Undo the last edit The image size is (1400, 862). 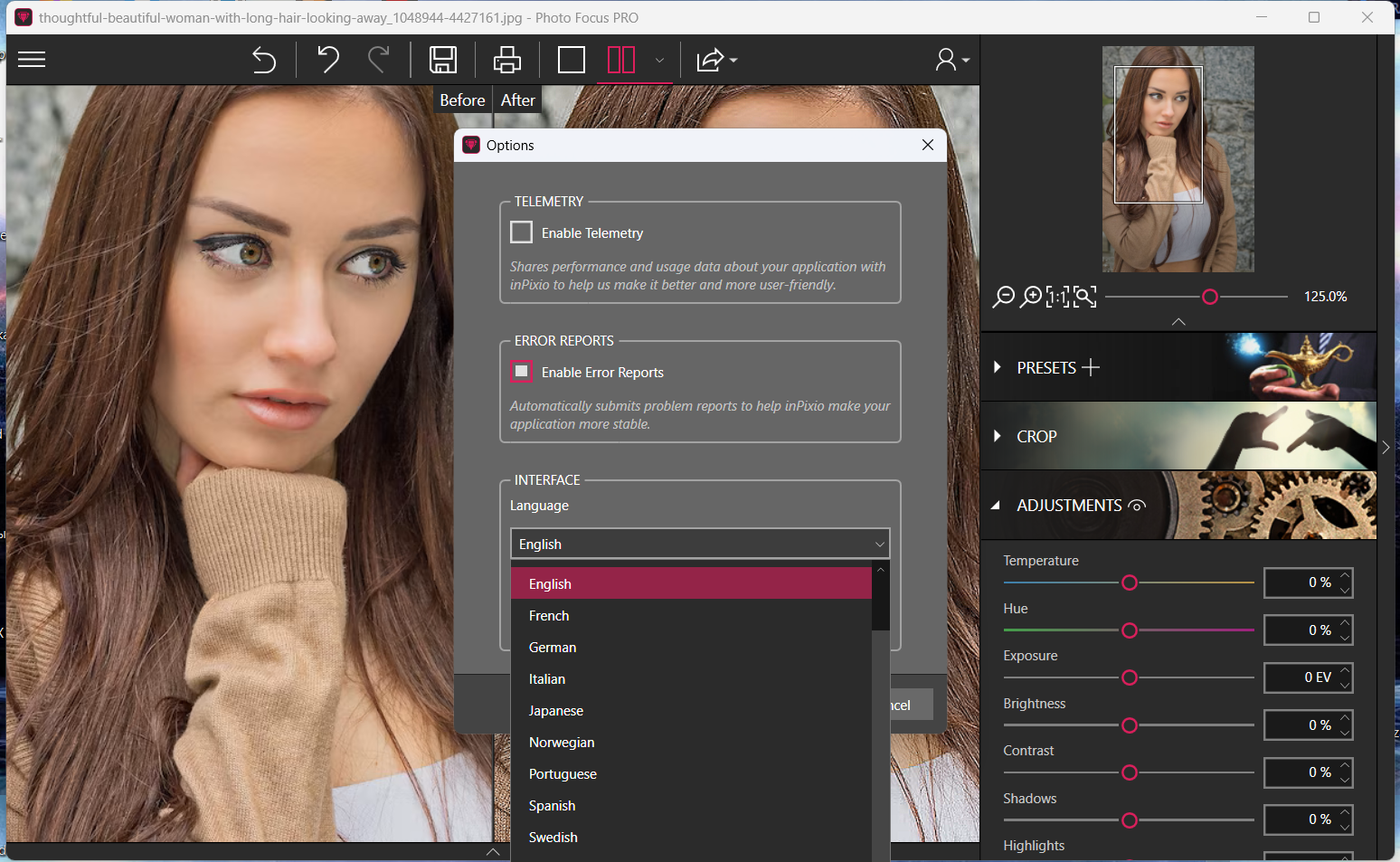[x=327, y=60]
